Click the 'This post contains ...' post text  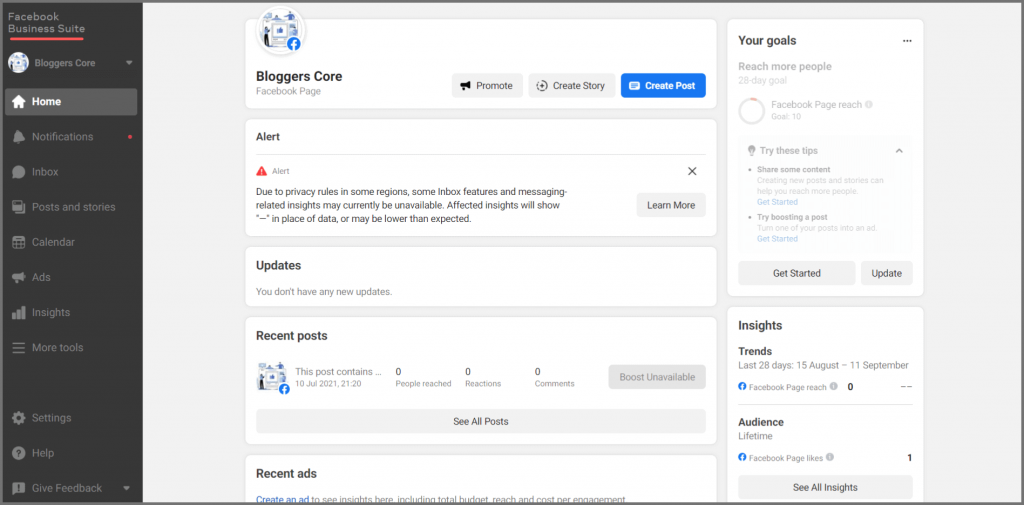338,372
